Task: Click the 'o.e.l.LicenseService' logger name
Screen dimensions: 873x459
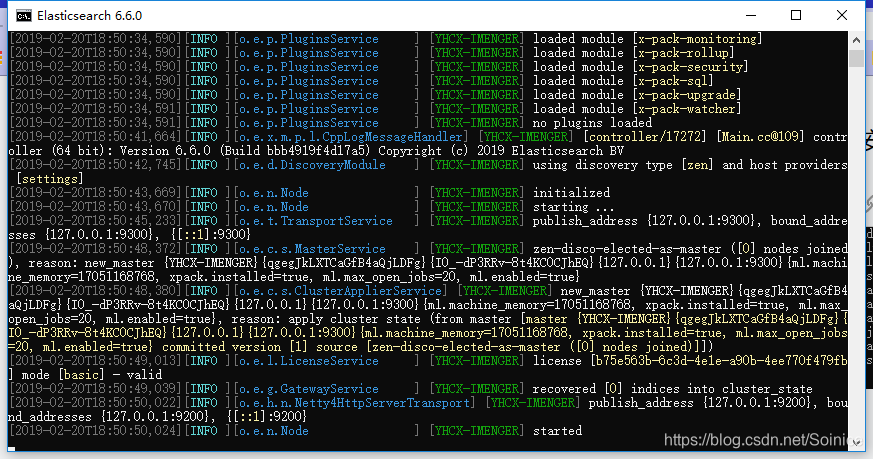Action: click(309, 361)
